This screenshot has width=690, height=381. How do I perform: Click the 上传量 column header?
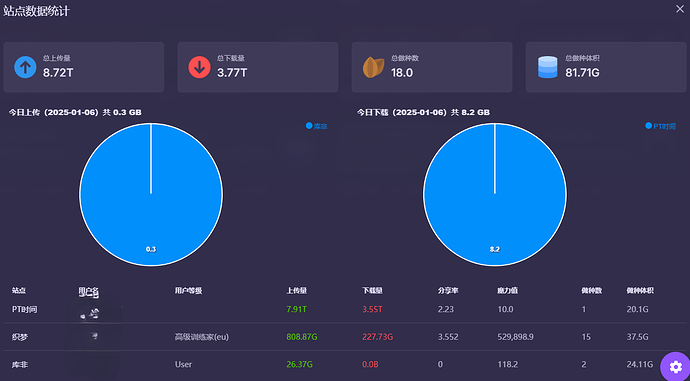pos(297,291)
